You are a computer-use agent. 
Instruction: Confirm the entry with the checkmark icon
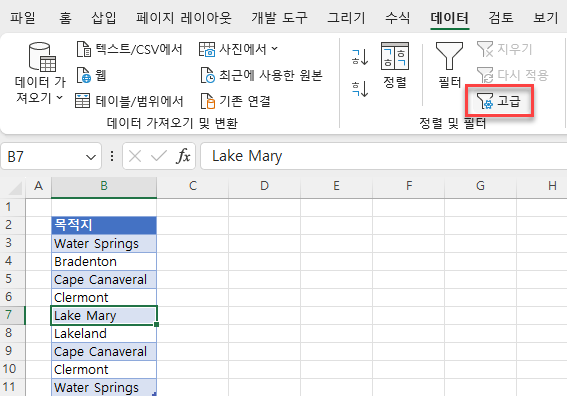tap(159, 157)
